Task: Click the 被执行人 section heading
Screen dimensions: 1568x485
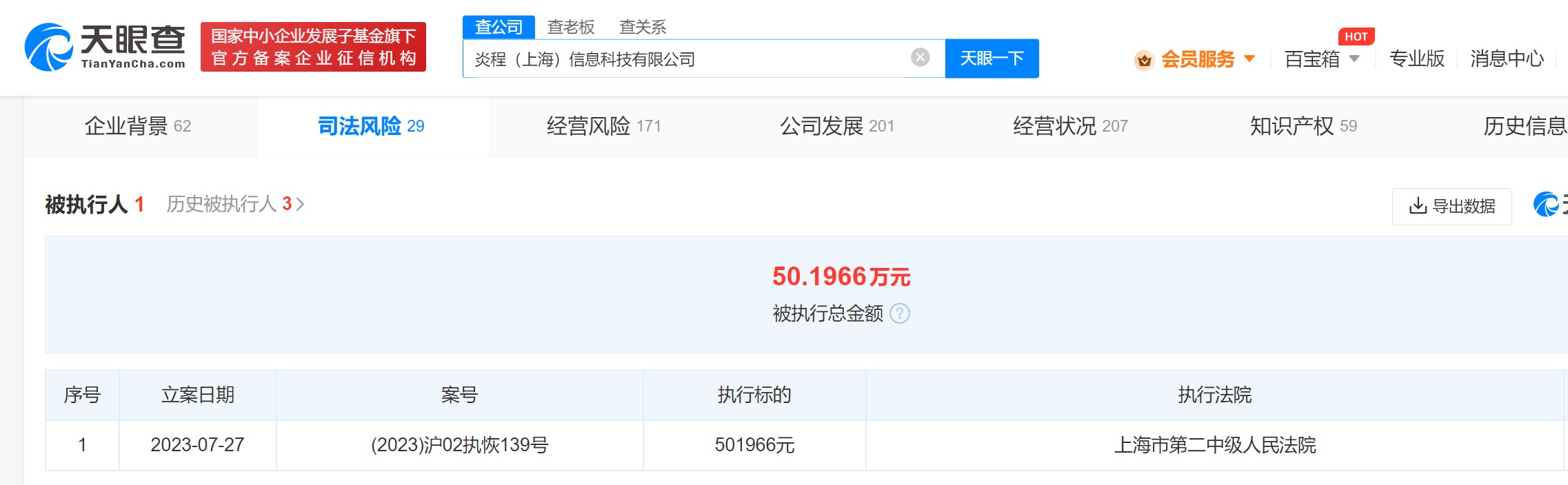Action: tap(86, 205)
